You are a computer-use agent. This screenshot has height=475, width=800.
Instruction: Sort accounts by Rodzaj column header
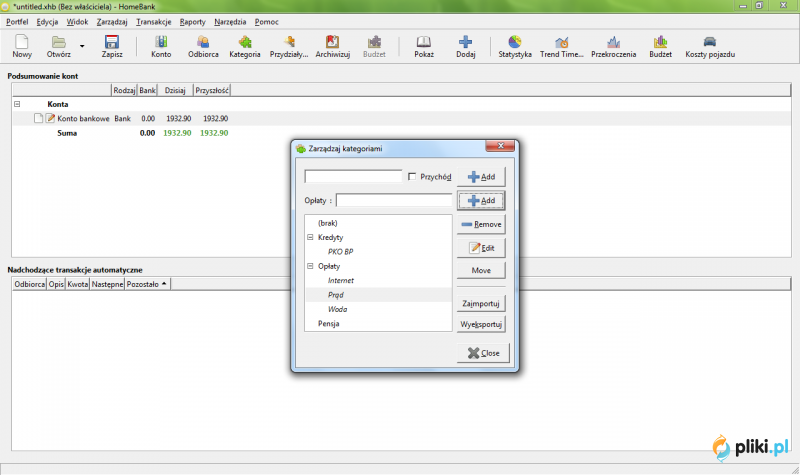pyautogui.click(x=124, y=90)
